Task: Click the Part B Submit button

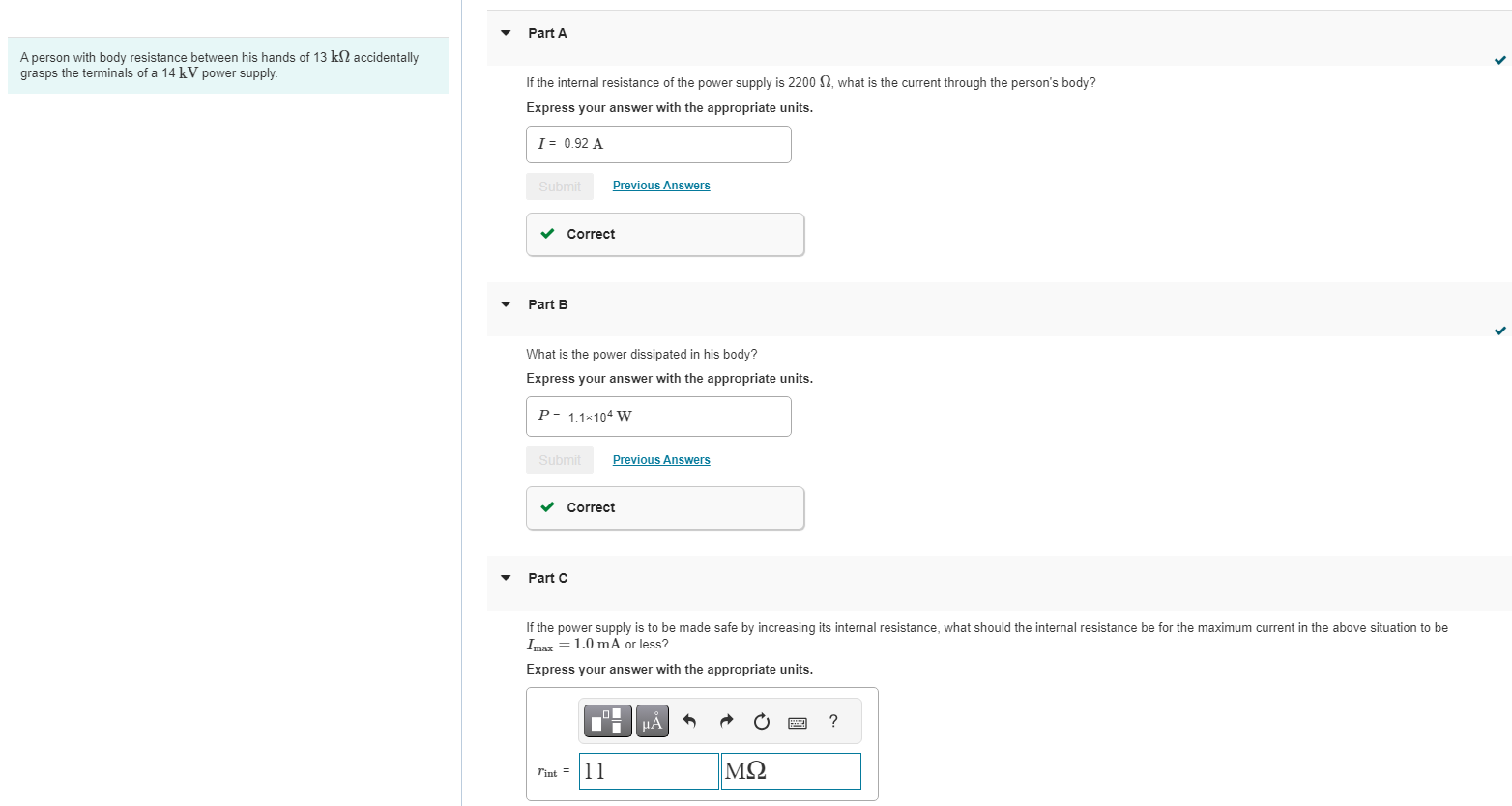Action: pos(560,460)
